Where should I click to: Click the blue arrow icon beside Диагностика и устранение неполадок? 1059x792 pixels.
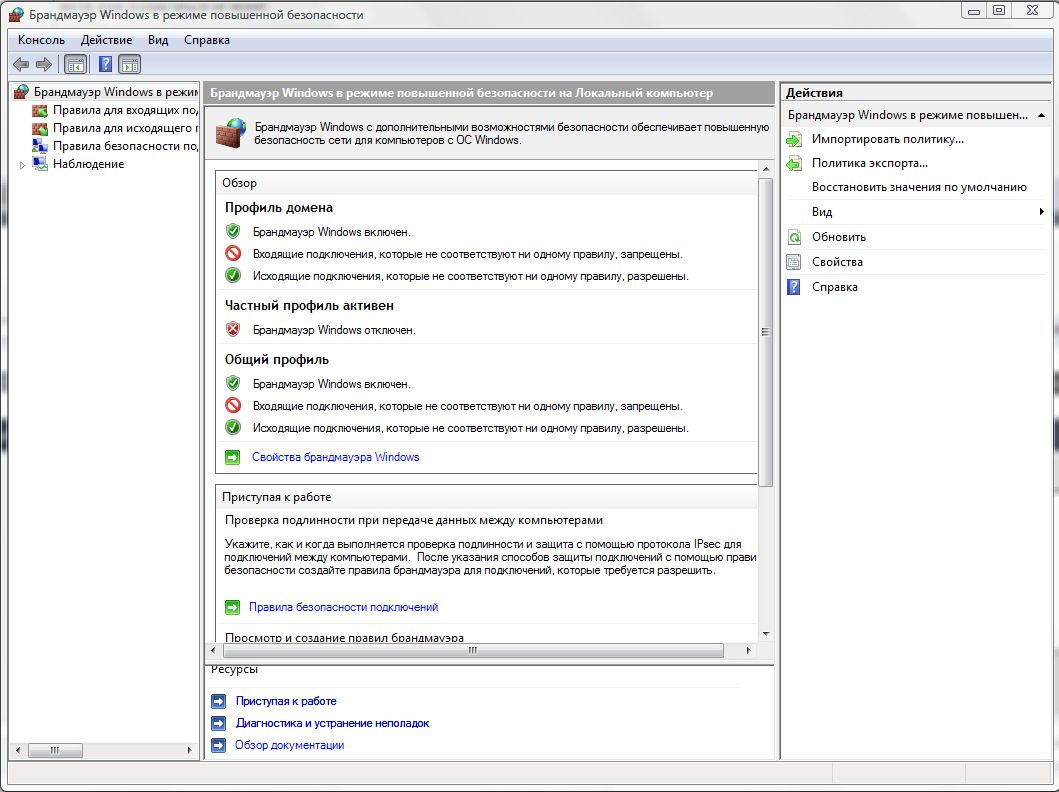coord(218,723)
